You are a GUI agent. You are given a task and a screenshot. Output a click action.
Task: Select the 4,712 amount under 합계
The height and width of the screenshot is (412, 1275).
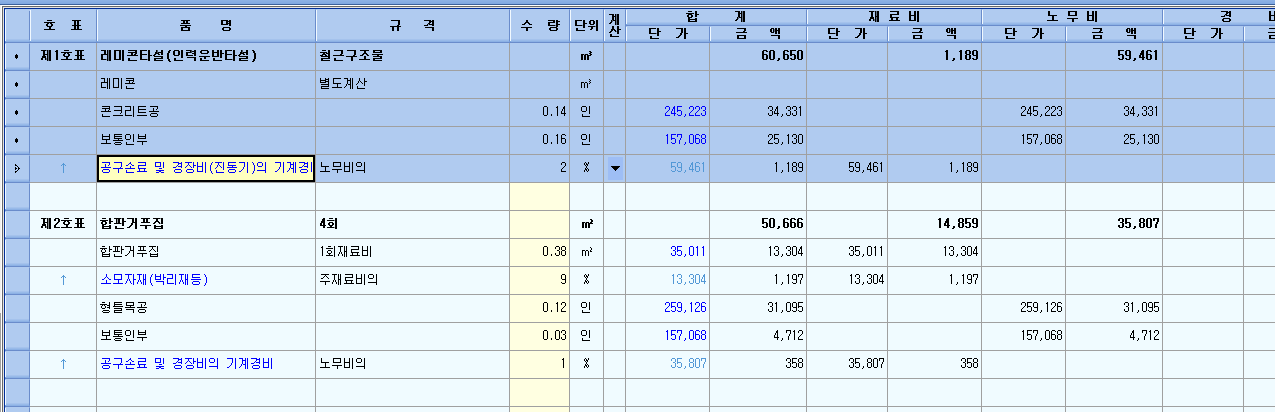pyautogui.click(x=758, y=336)
